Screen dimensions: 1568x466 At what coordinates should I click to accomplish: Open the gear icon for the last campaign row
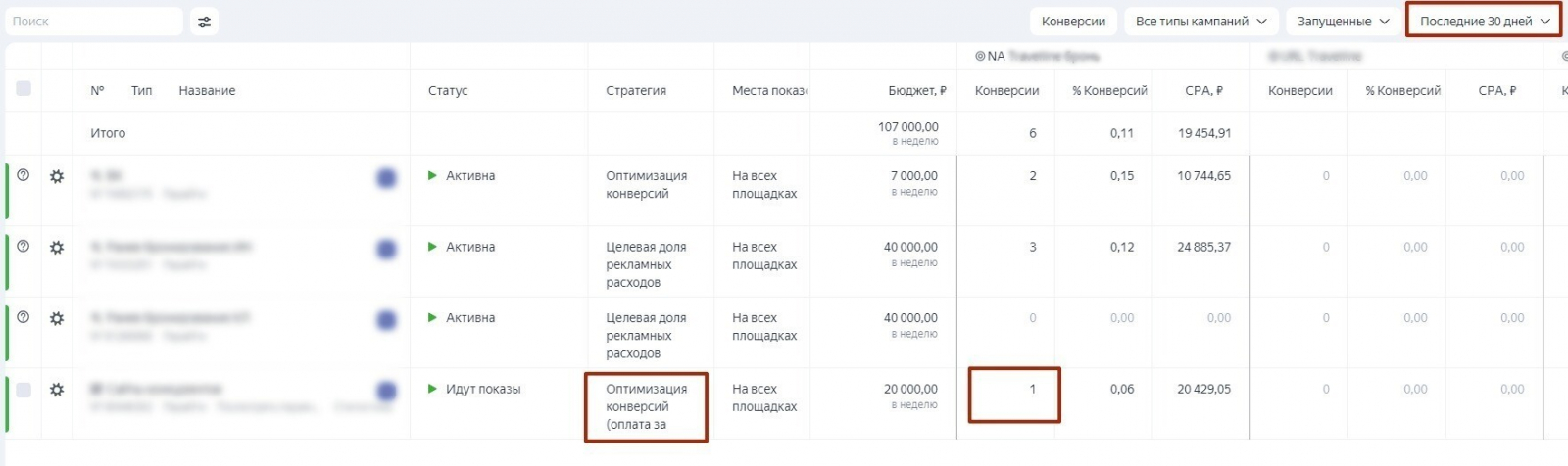(57, 390)
